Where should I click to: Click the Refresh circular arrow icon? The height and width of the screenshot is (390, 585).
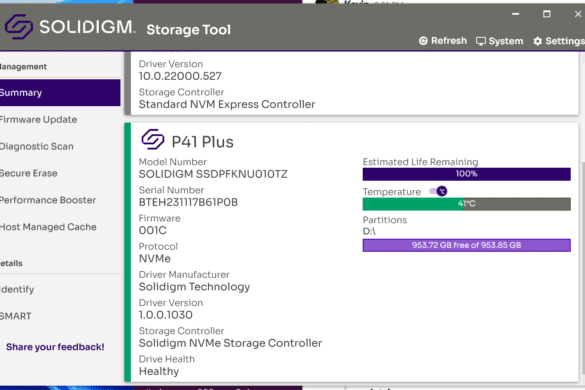click(423, 41)
